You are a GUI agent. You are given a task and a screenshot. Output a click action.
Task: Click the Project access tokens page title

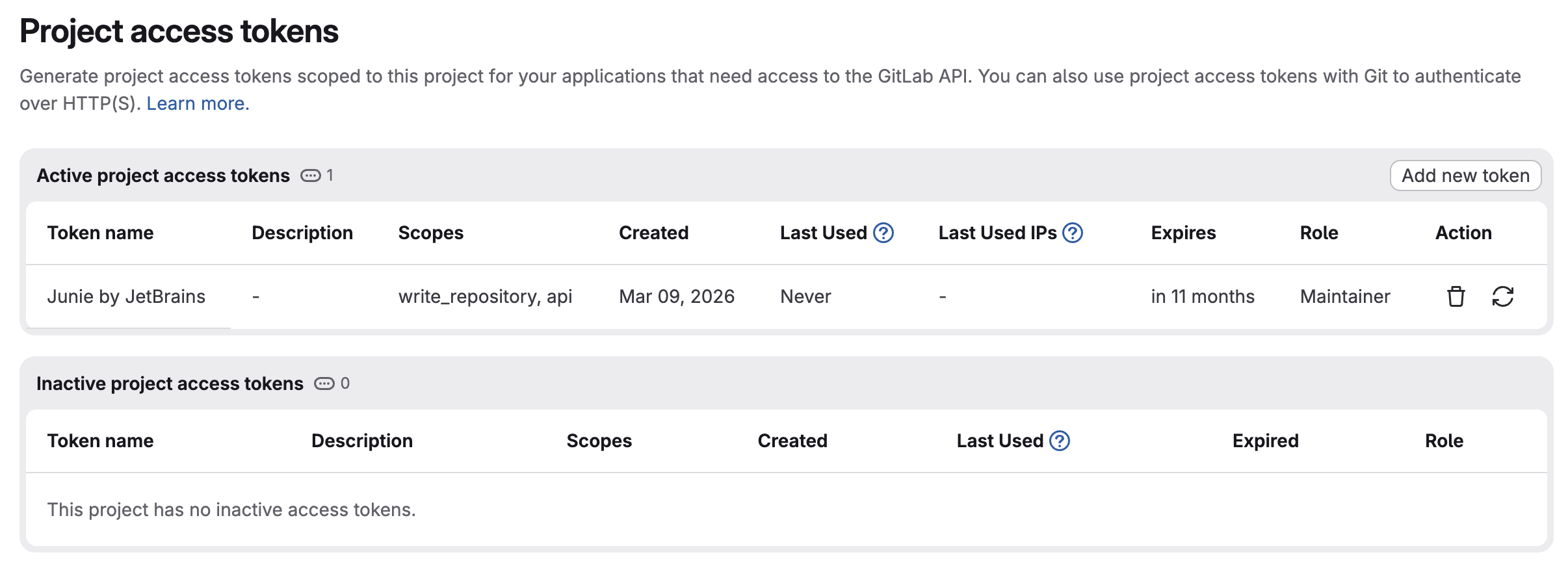pos(179,31)
